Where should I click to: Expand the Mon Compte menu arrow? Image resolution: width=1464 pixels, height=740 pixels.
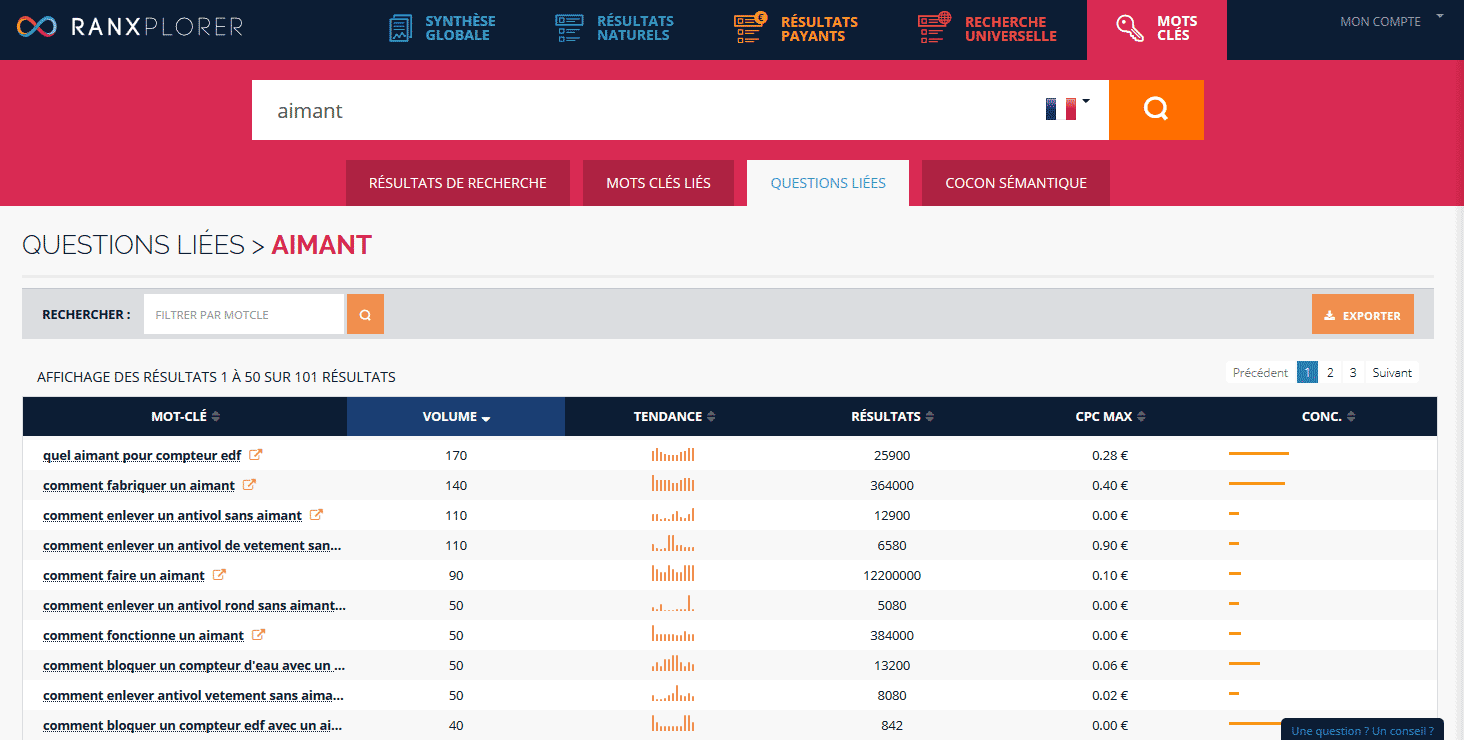point(1440,16)
